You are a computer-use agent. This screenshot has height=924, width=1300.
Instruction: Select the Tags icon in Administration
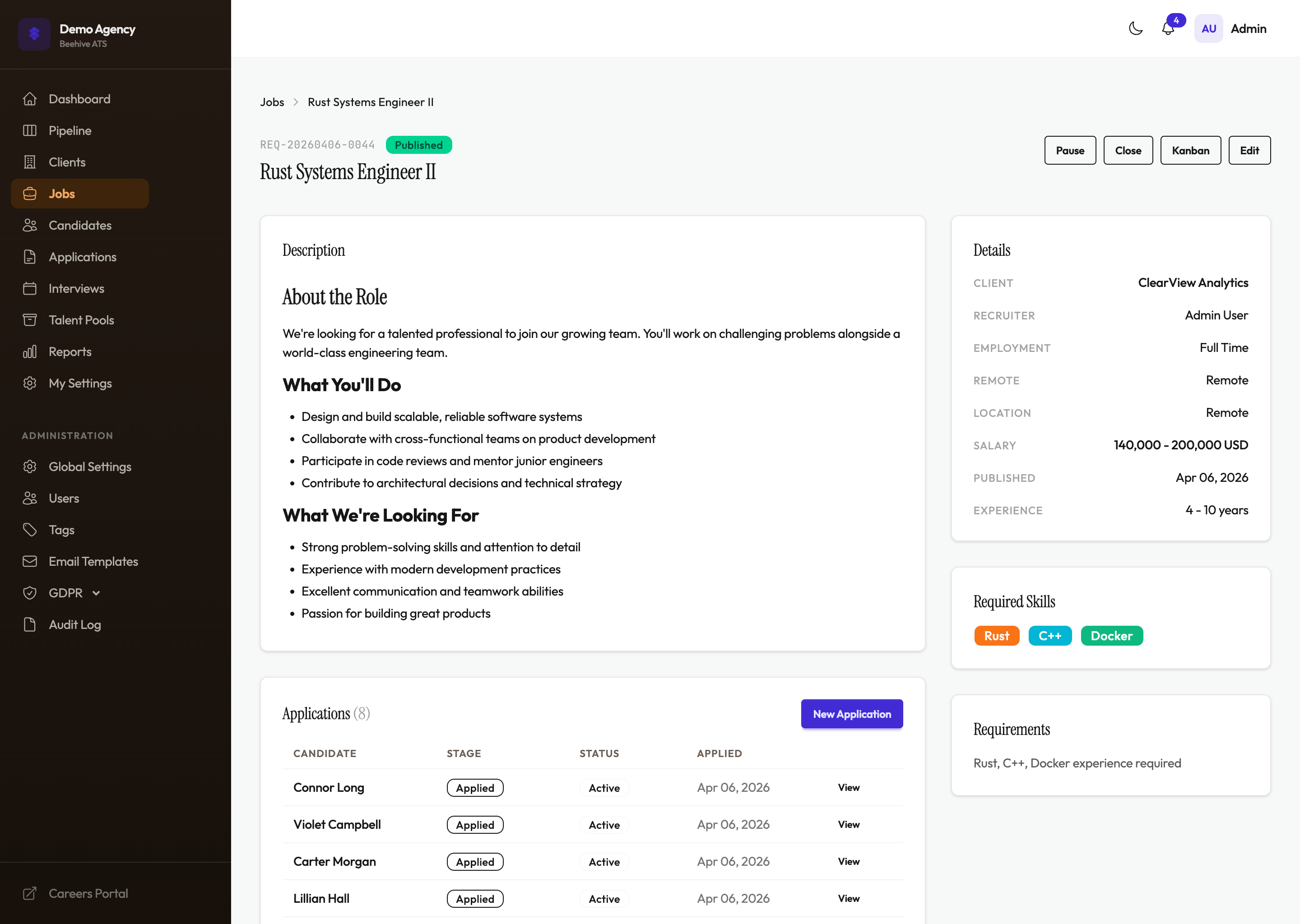(31, 530)
